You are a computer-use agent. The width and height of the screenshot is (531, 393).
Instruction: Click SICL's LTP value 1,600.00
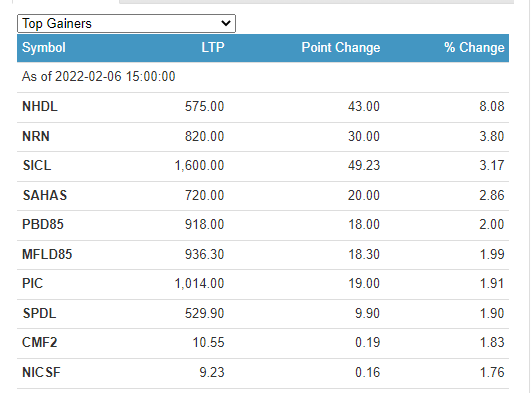click(199, 165)
